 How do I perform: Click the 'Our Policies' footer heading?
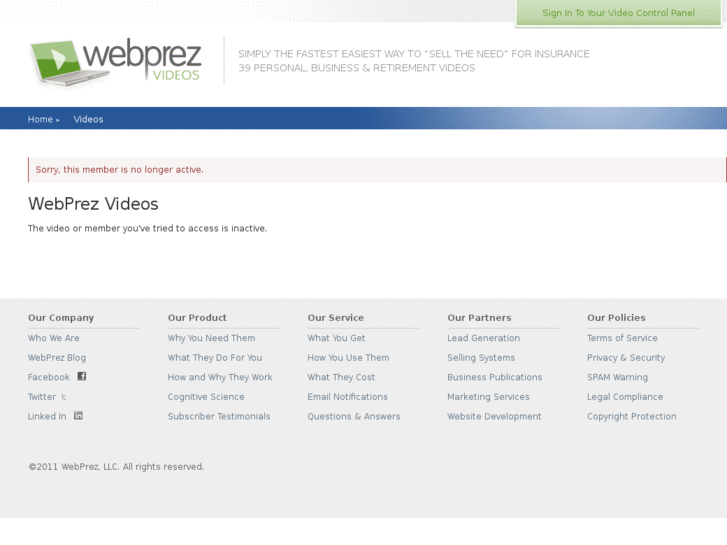tap(616, 318)
